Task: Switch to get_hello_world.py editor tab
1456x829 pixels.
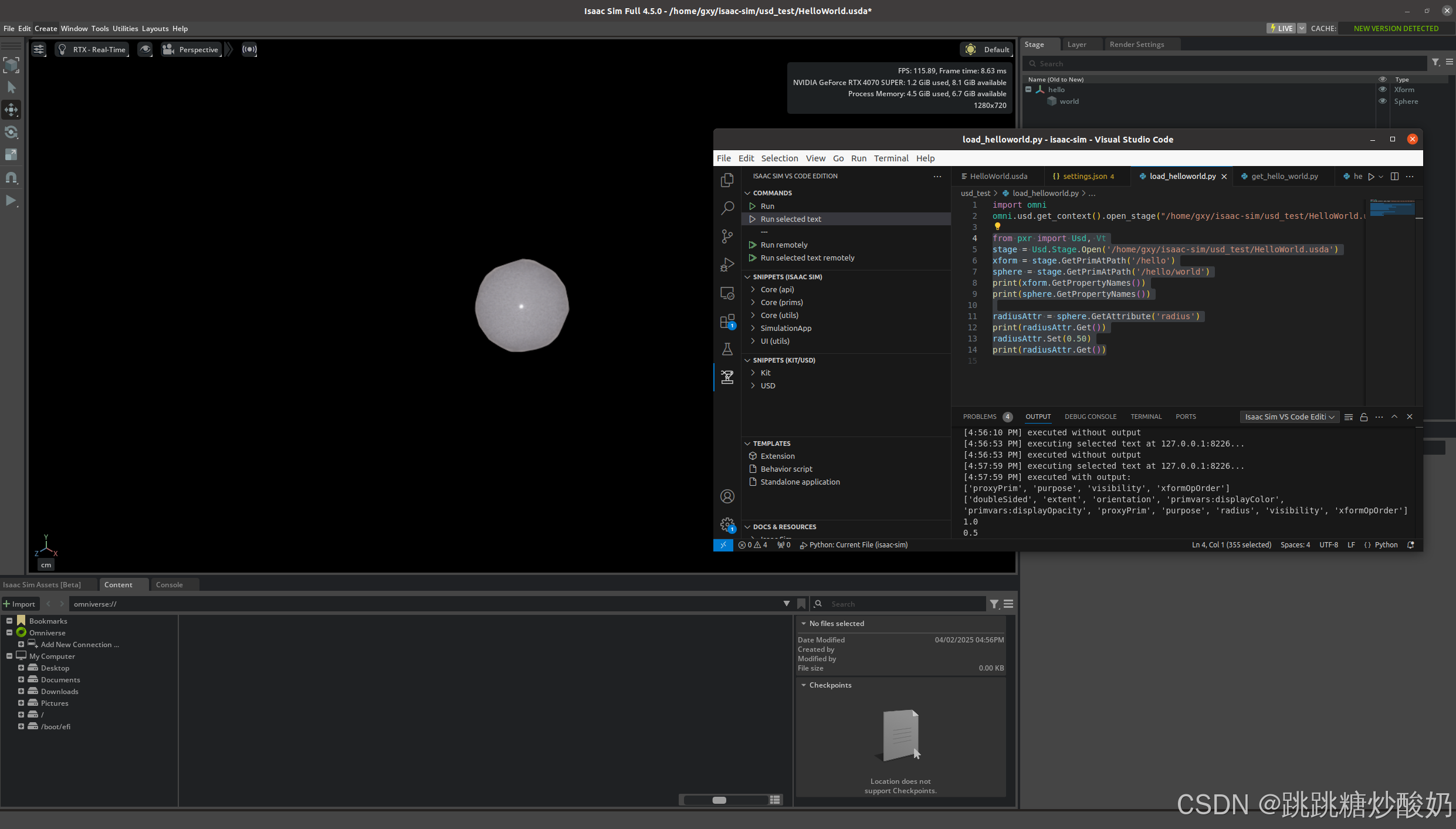Action: pos(1284,176)
